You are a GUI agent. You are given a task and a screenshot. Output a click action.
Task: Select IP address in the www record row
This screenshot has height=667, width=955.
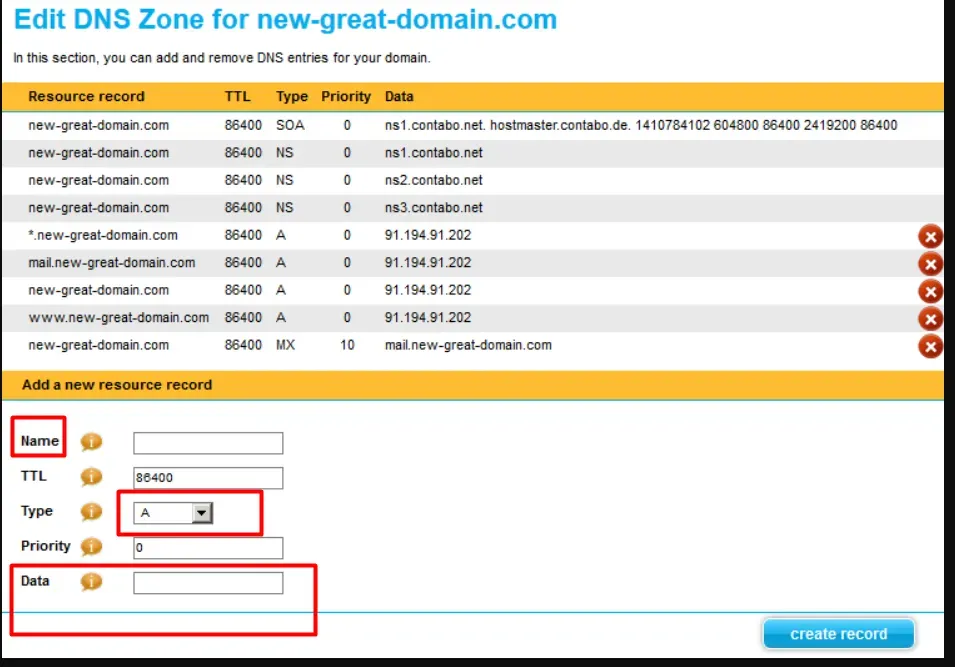(428, 317)
